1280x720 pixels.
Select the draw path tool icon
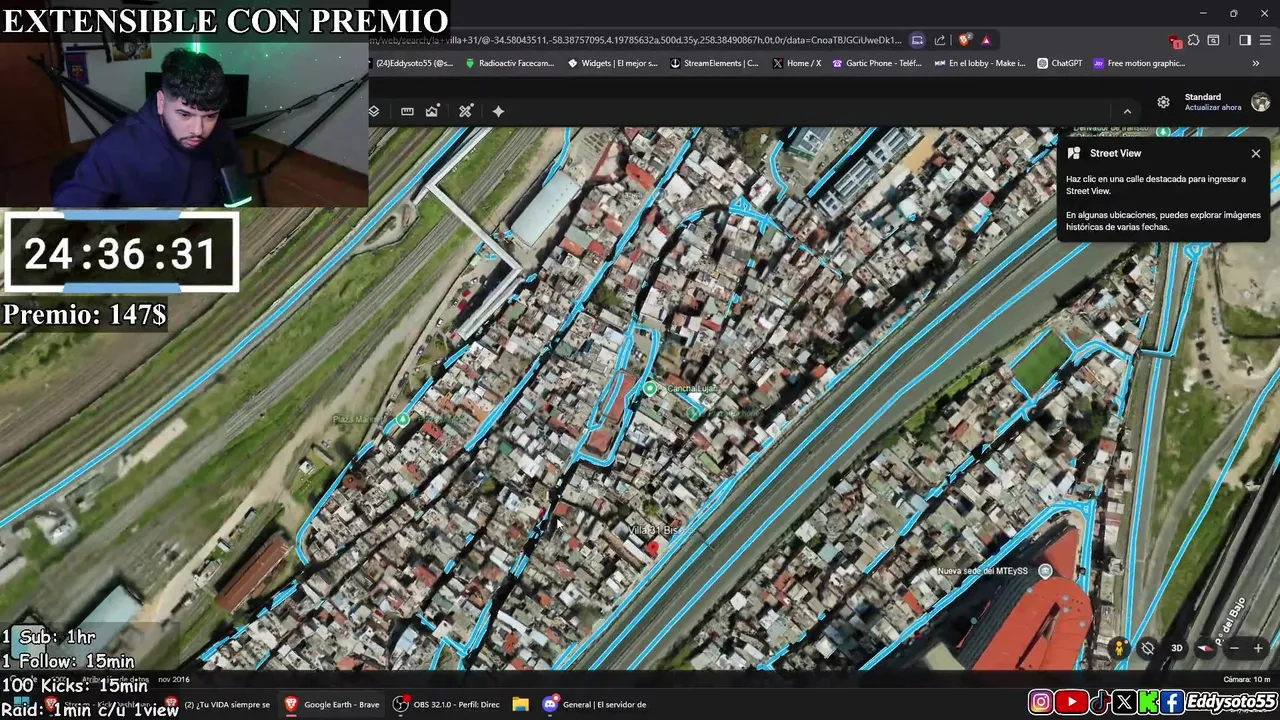pyautogui.click(x=466, y=111)
